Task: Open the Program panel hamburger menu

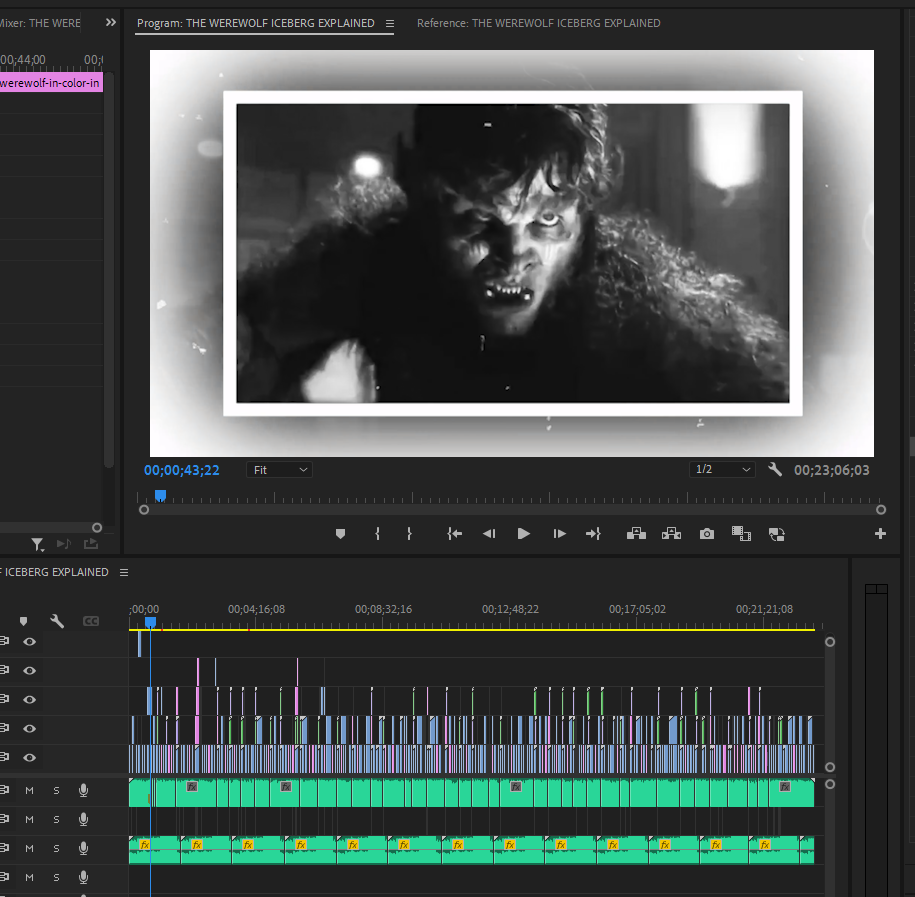Action: point(390,23)
